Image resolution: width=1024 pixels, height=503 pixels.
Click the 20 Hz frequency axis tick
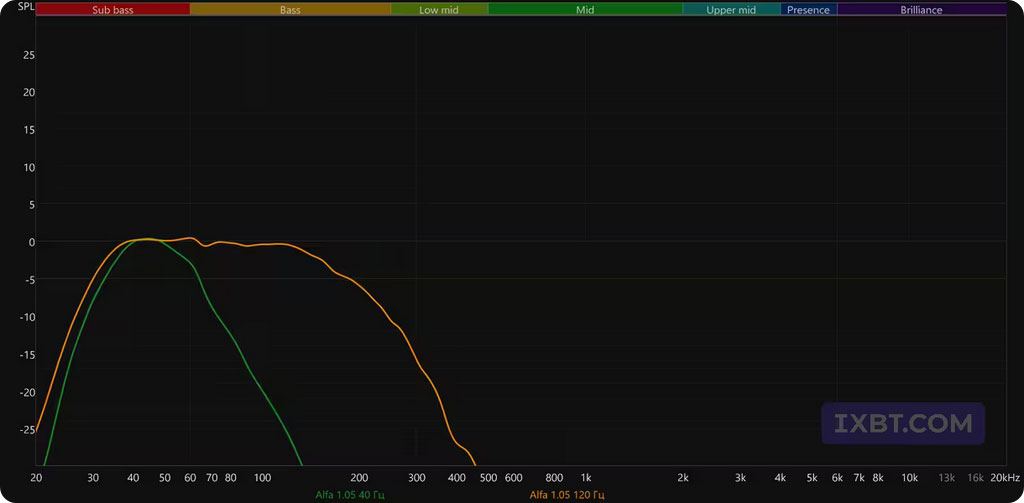[x=36, y=478]
